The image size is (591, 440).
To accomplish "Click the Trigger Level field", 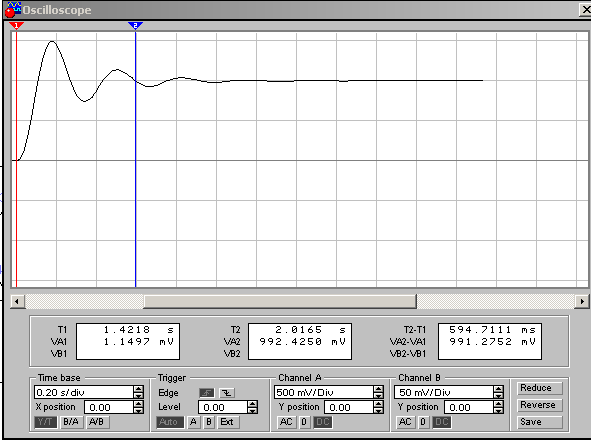I will pos(223,407).
